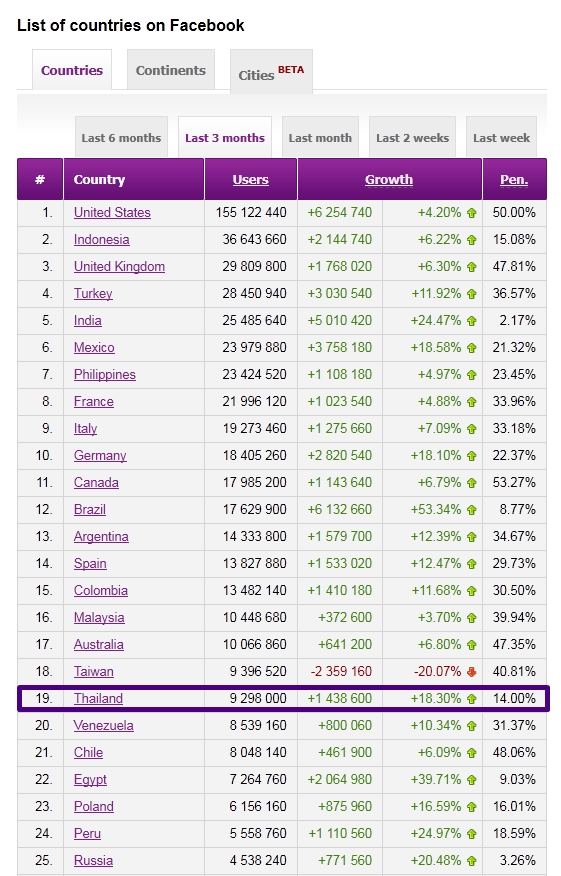This screenshot has width=561, height=876.
Task: Click green up arrow in United States row
Action: tap(472, 213)
